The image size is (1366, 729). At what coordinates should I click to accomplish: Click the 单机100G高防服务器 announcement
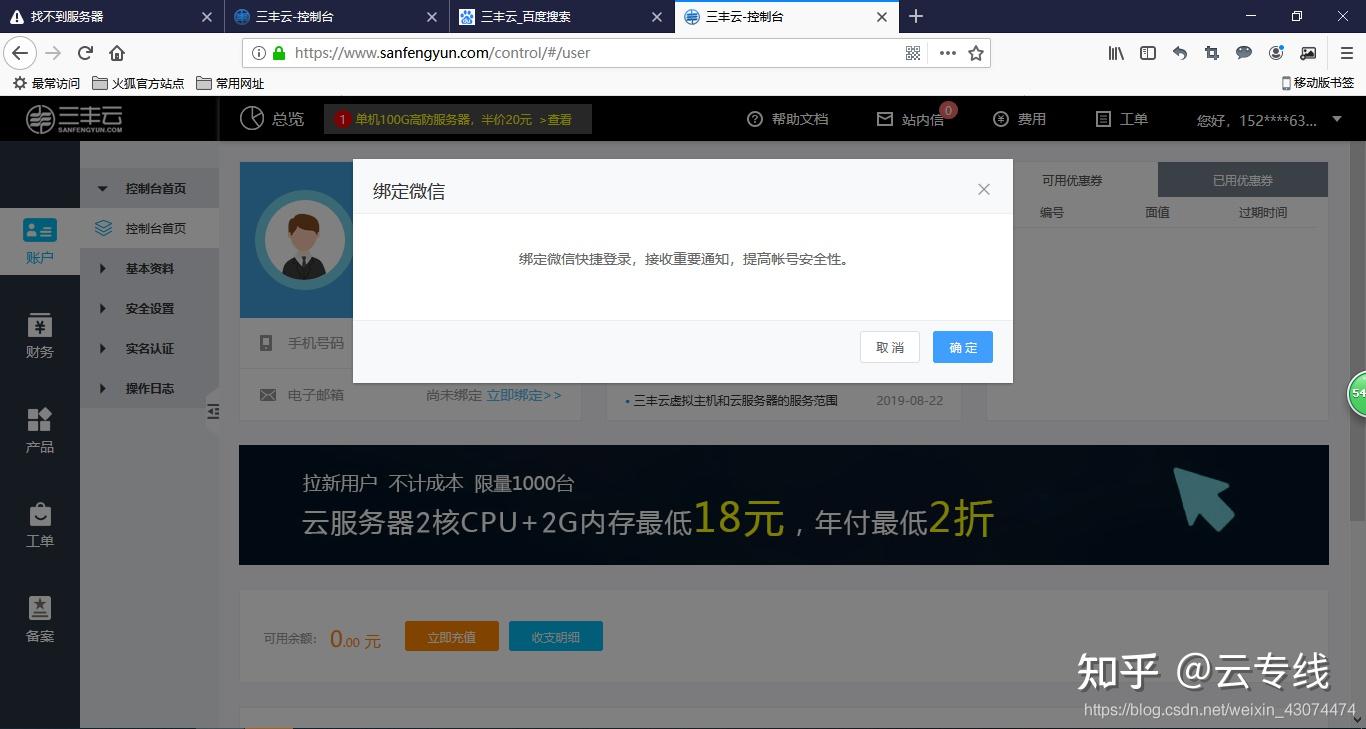click(458, 119)
